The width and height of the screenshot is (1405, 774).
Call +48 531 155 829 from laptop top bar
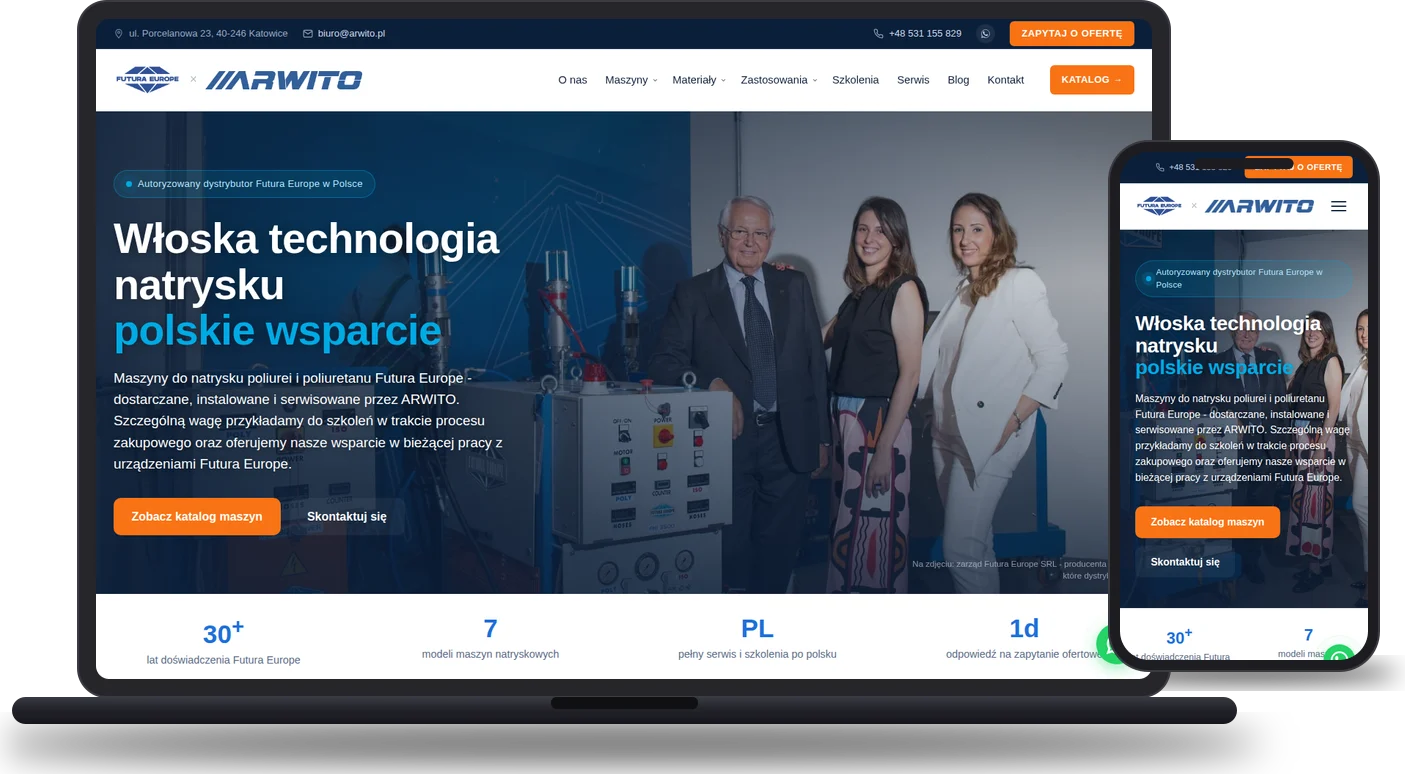917,33
